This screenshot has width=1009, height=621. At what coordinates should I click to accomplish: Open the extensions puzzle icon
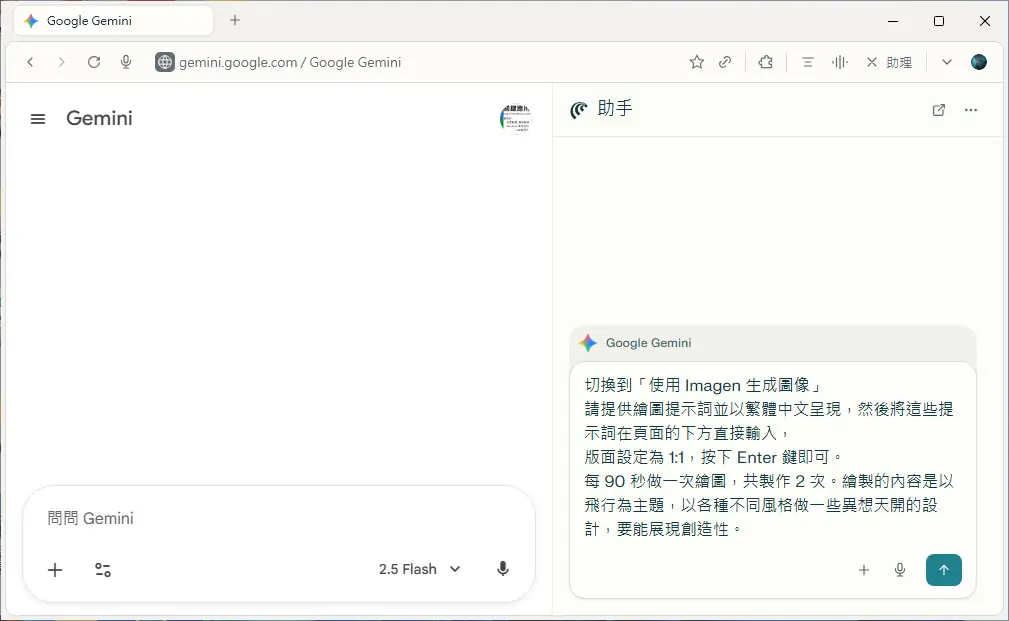(x=766, y=62)
